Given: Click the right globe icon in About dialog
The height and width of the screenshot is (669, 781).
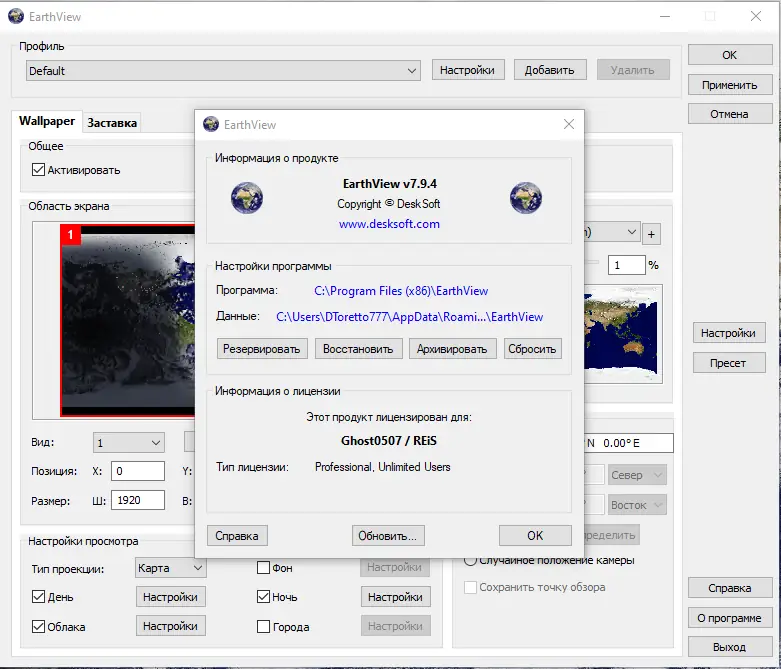Looking at the screenshot, I should pyautogui.click(x=525, y=198).
